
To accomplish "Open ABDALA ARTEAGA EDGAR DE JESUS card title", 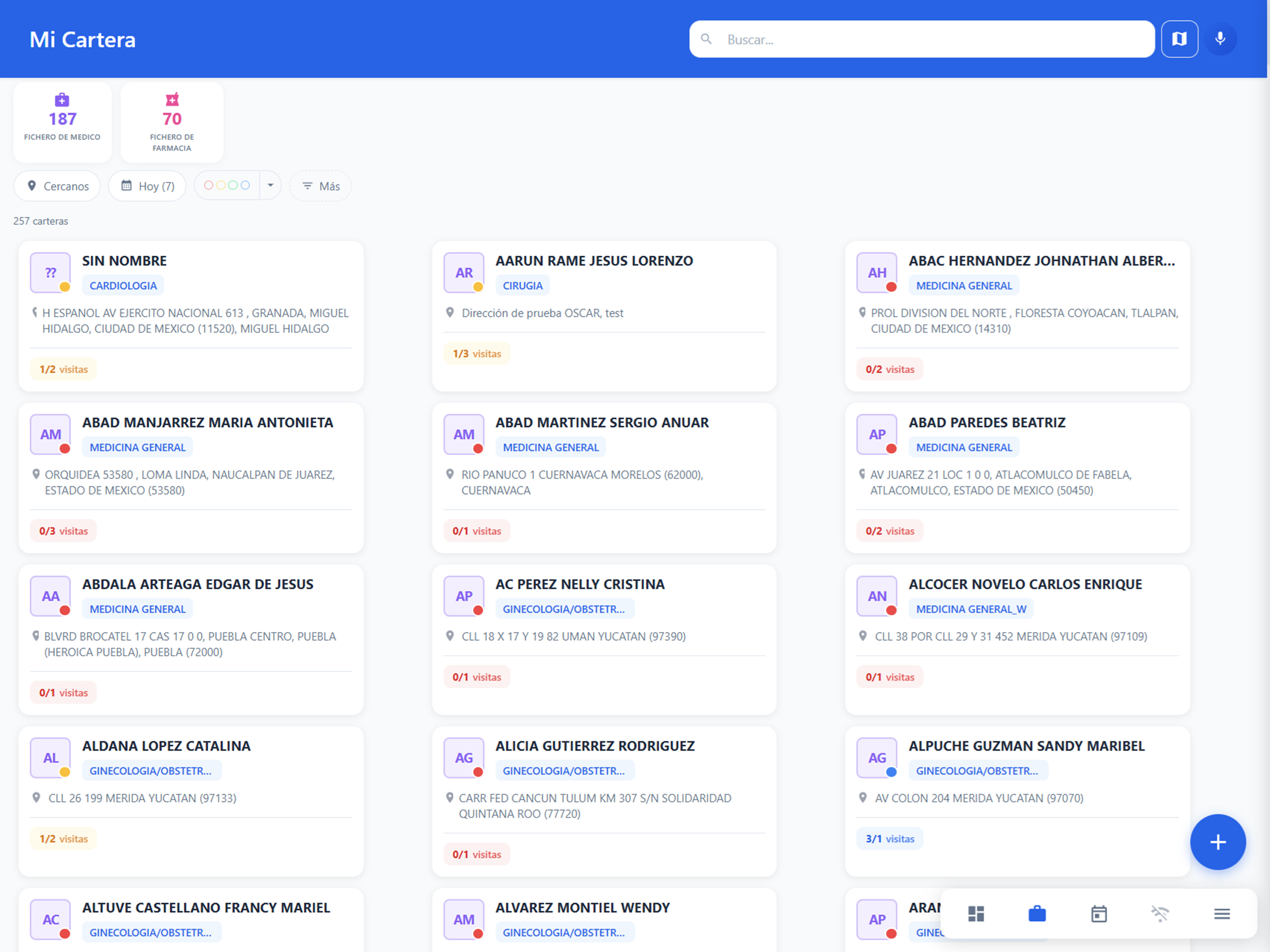I will tap(198, 584).
